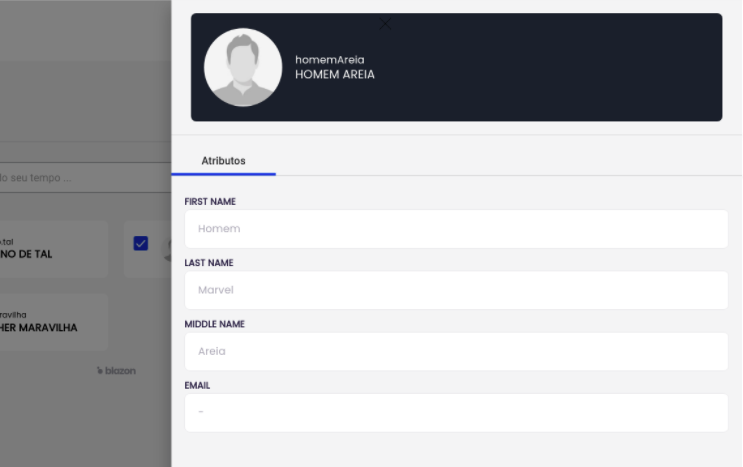Click the EMAIL label
This screenshot has height=467, width=743.
(198, 385)
